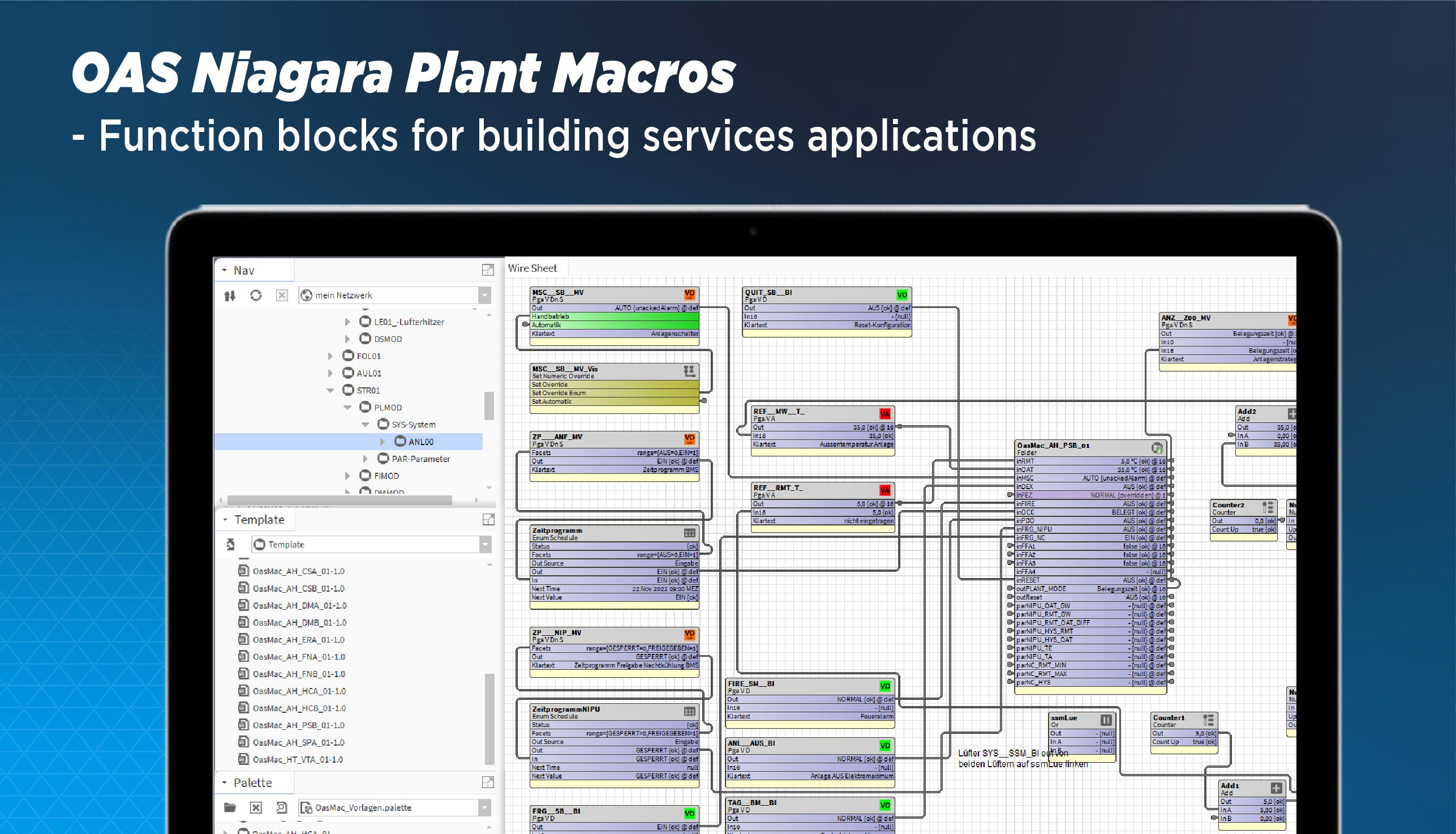Expand the FIMOD tree node
This screenshot has width=1456, height=834.
click(x=347, y=476)
